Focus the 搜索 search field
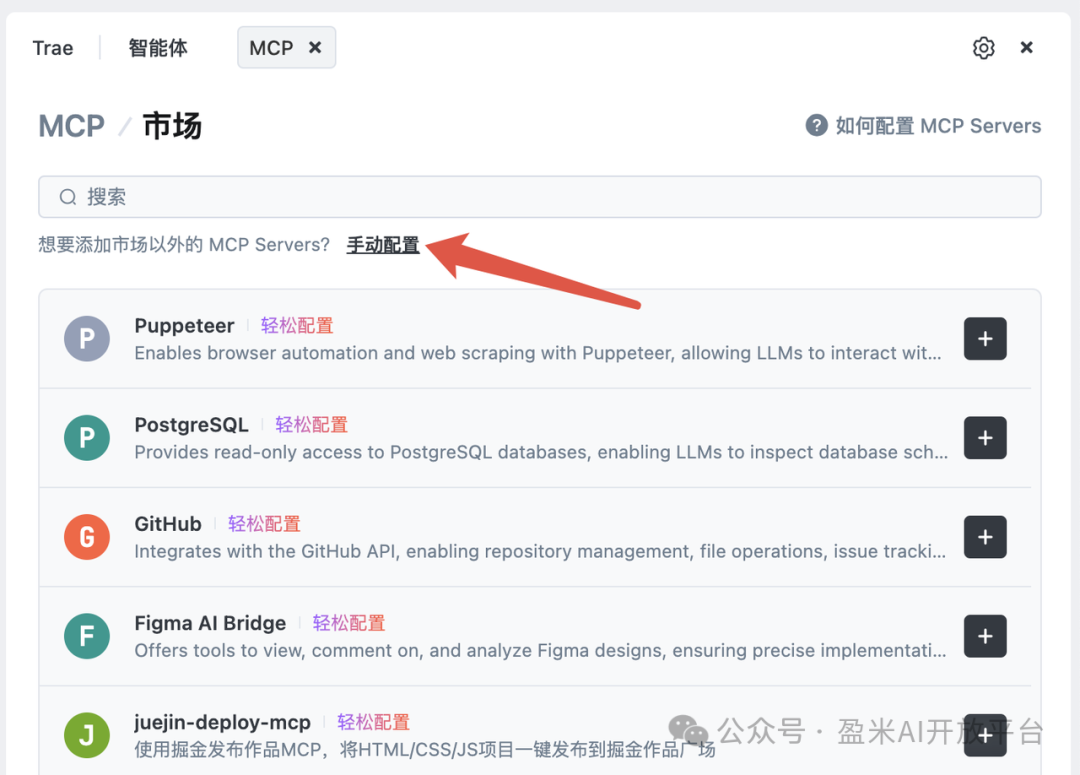The height and width of the screenshot is (775, 1080). pyautogui.click(x=540, y=197)
